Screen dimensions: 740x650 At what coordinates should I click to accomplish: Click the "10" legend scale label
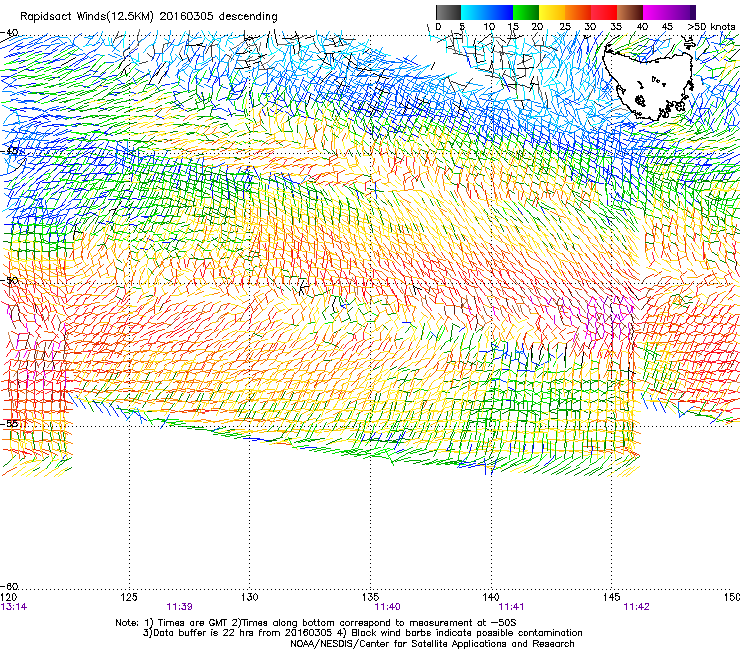click(x=489, y=27)
